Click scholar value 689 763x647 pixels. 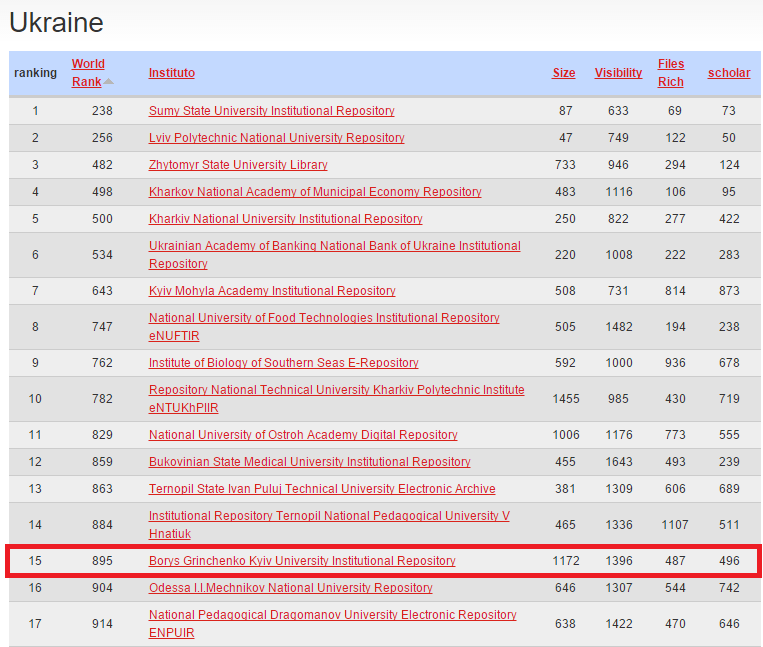pyautogui.click(x=729, y=489)
